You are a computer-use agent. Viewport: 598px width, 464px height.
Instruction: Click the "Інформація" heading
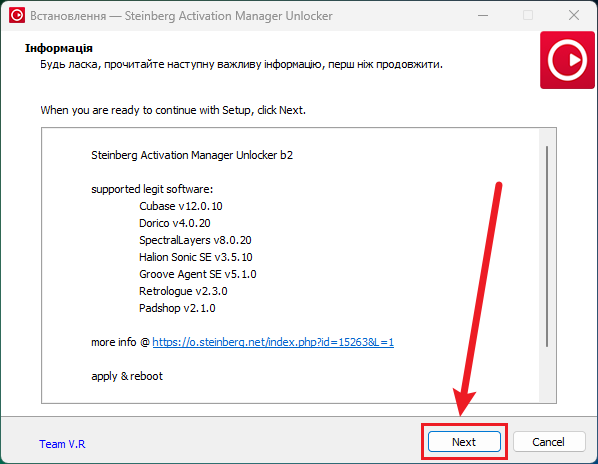pos(59,48)
